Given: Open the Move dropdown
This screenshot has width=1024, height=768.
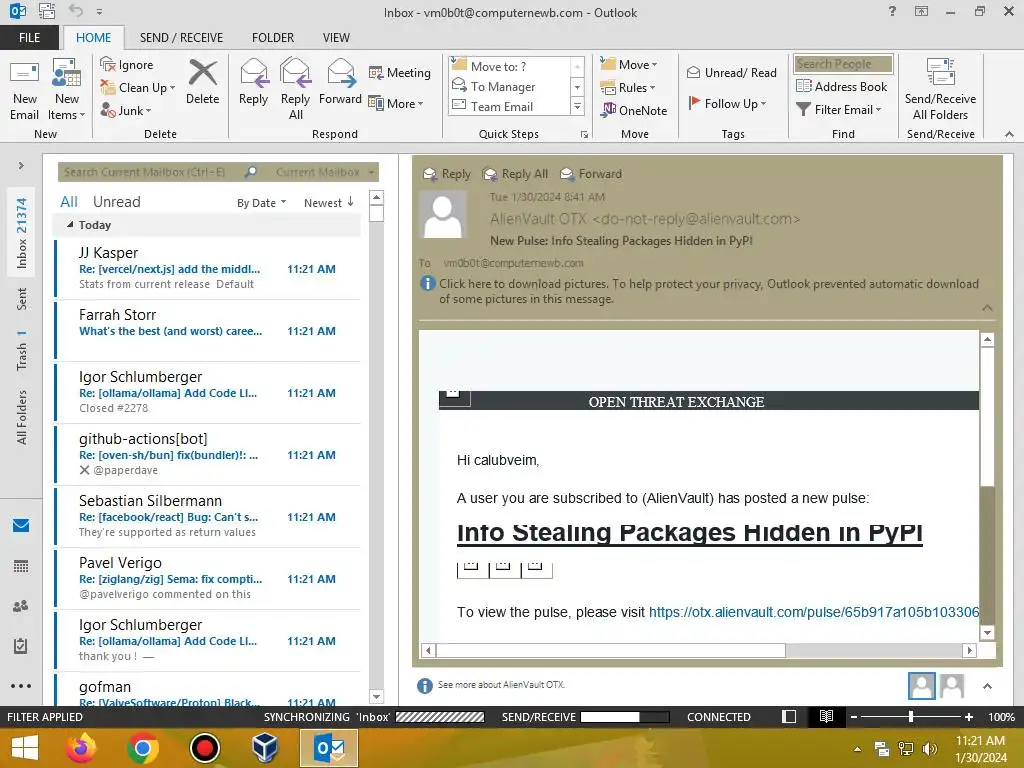Looking at the screenshot, I should tap(628, 65).
